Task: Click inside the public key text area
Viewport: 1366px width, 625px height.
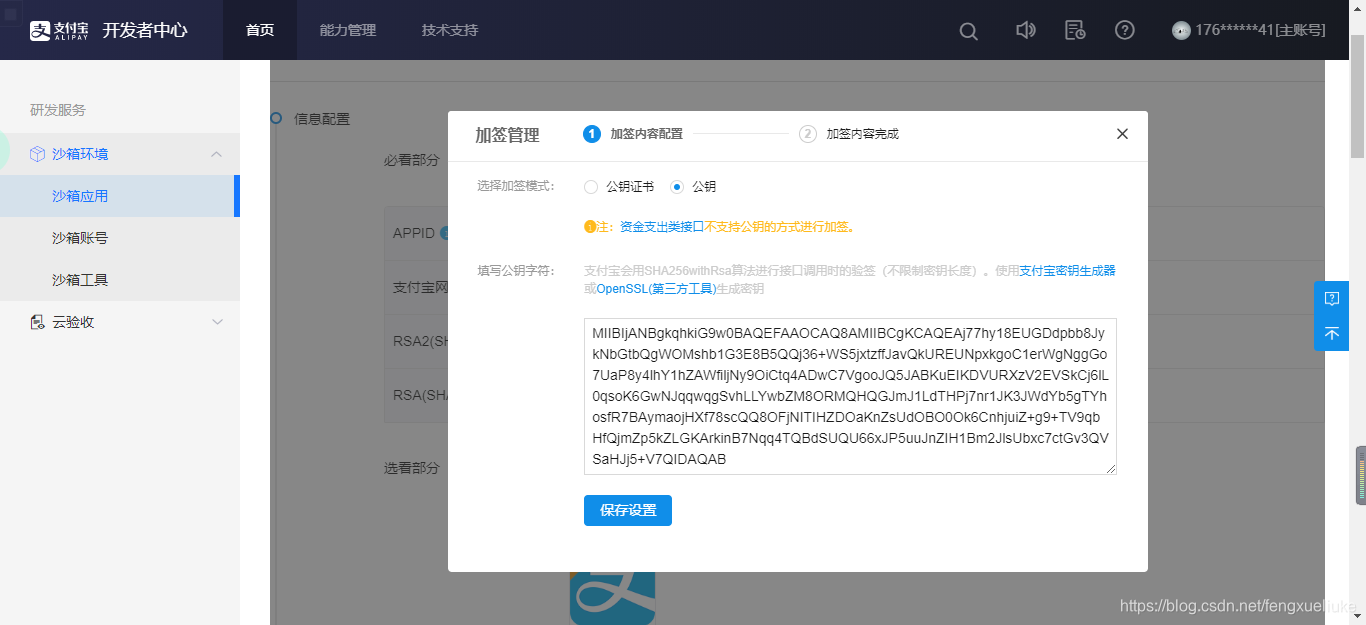Action: (850, 396)
